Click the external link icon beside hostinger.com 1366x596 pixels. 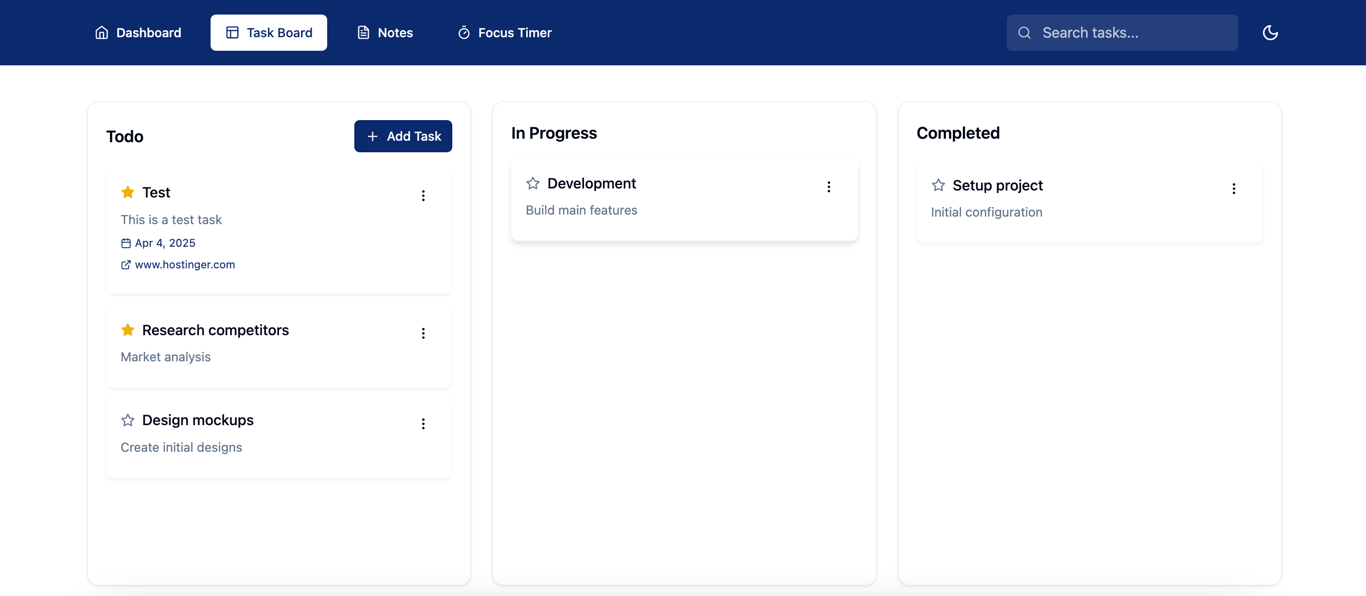[x=125, y=264]
